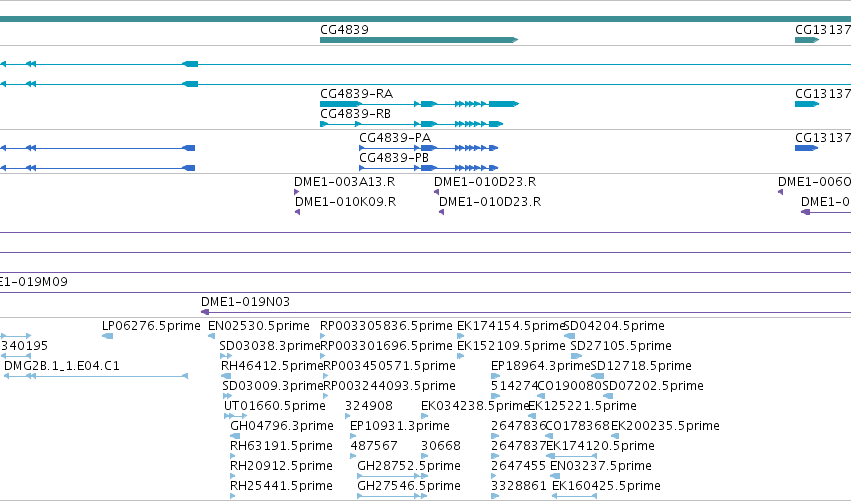This screenshot has height=501, width=851.
Task: Select the DME1-019N03 clone label
Action: tap(245, 302)
